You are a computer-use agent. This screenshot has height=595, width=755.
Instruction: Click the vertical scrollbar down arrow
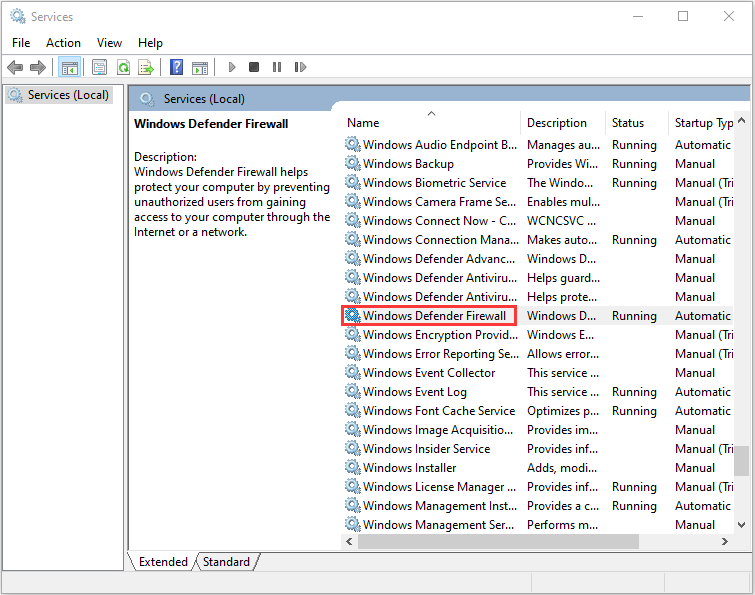pos(741,524)
